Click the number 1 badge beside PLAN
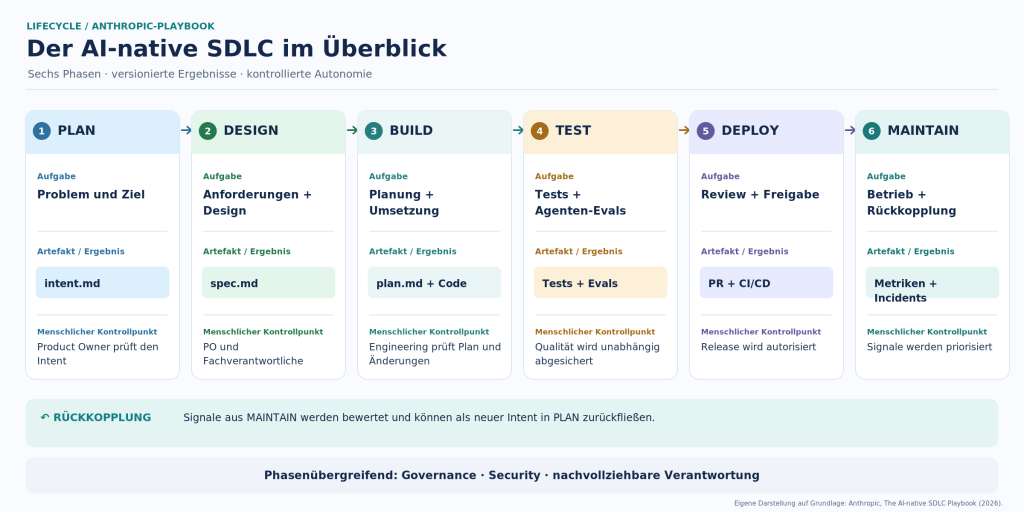 [x=42, y=131]
